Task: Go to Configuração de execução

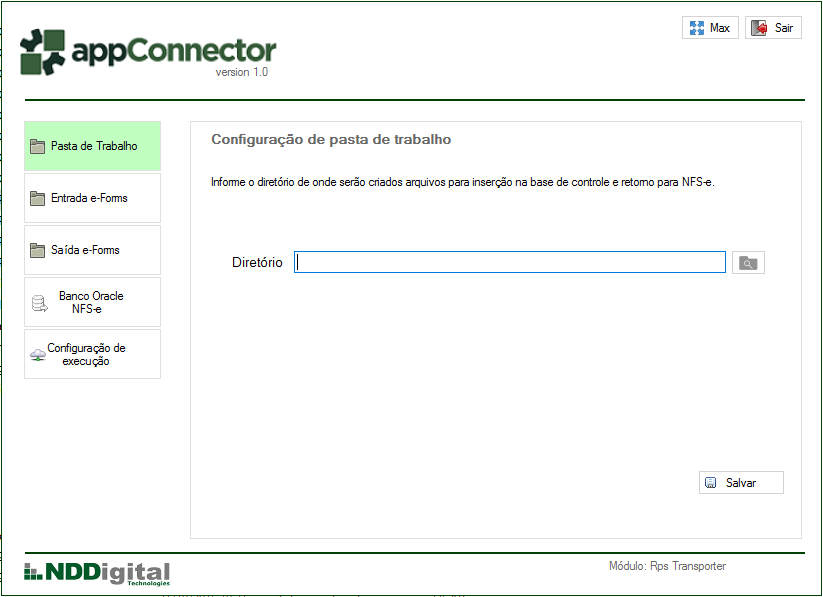Action: (x=92, y=354)
